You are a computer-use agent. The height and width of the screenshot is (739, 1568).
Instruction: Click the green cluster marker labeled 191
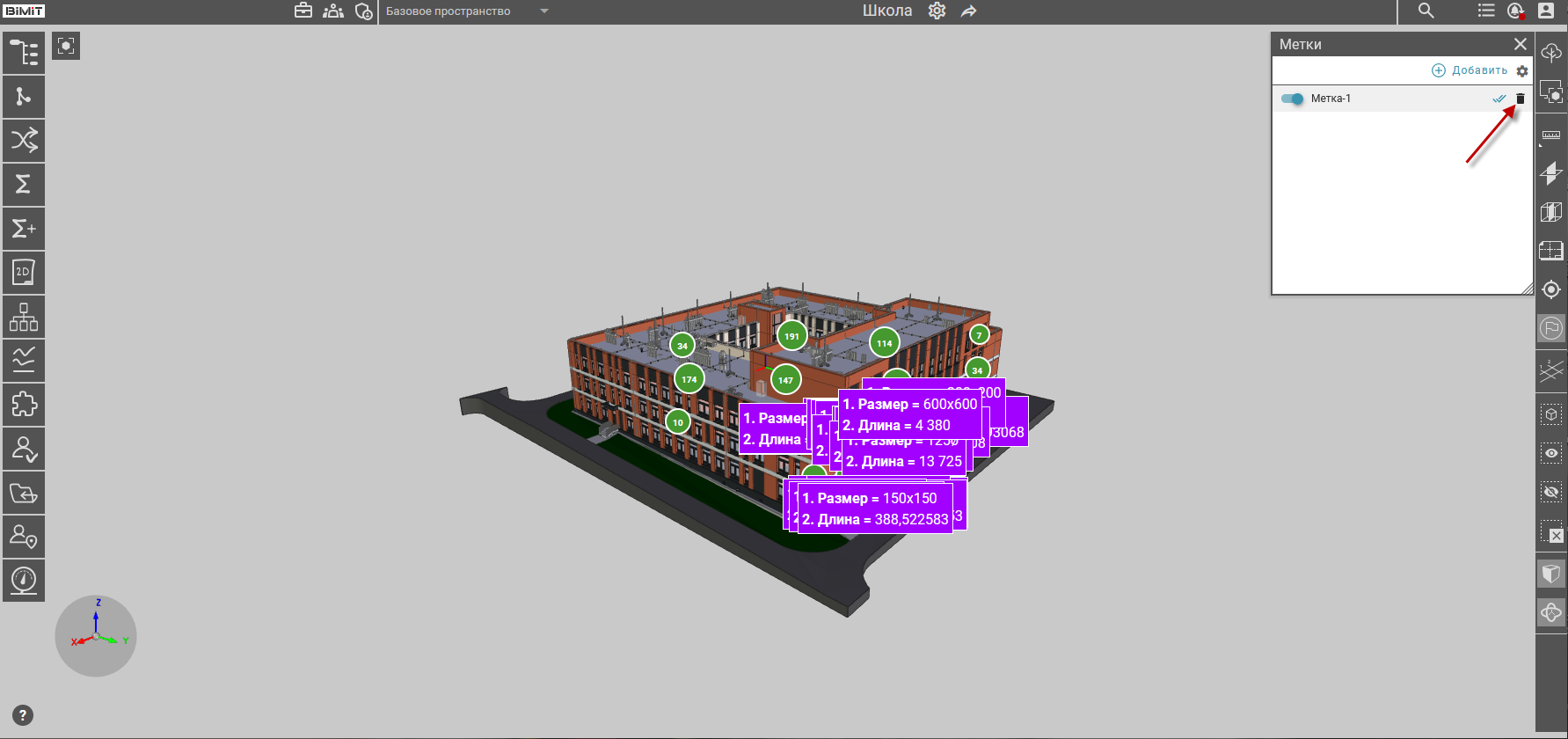[x=791, y=336]
